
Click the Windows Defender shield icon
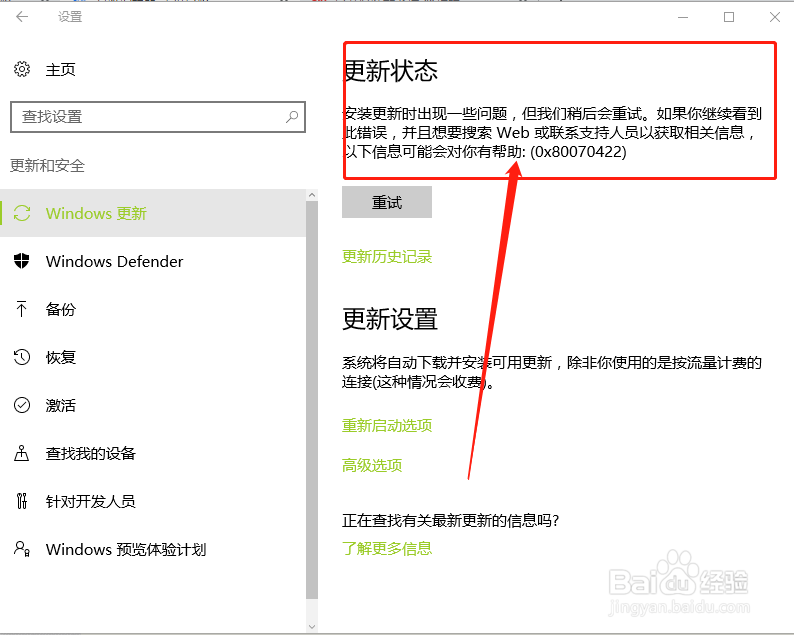pos(22,261)
